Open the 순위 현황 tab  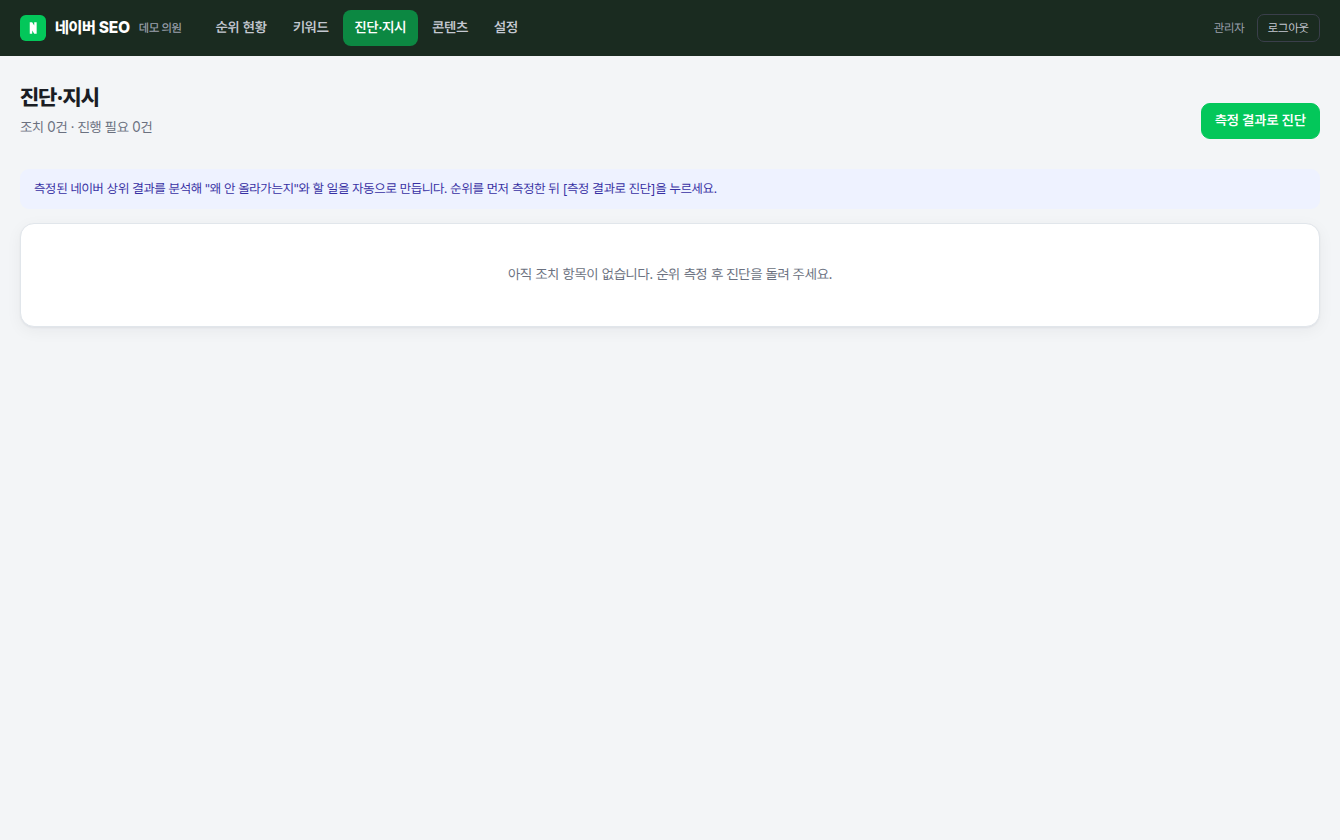click(241, 28)
